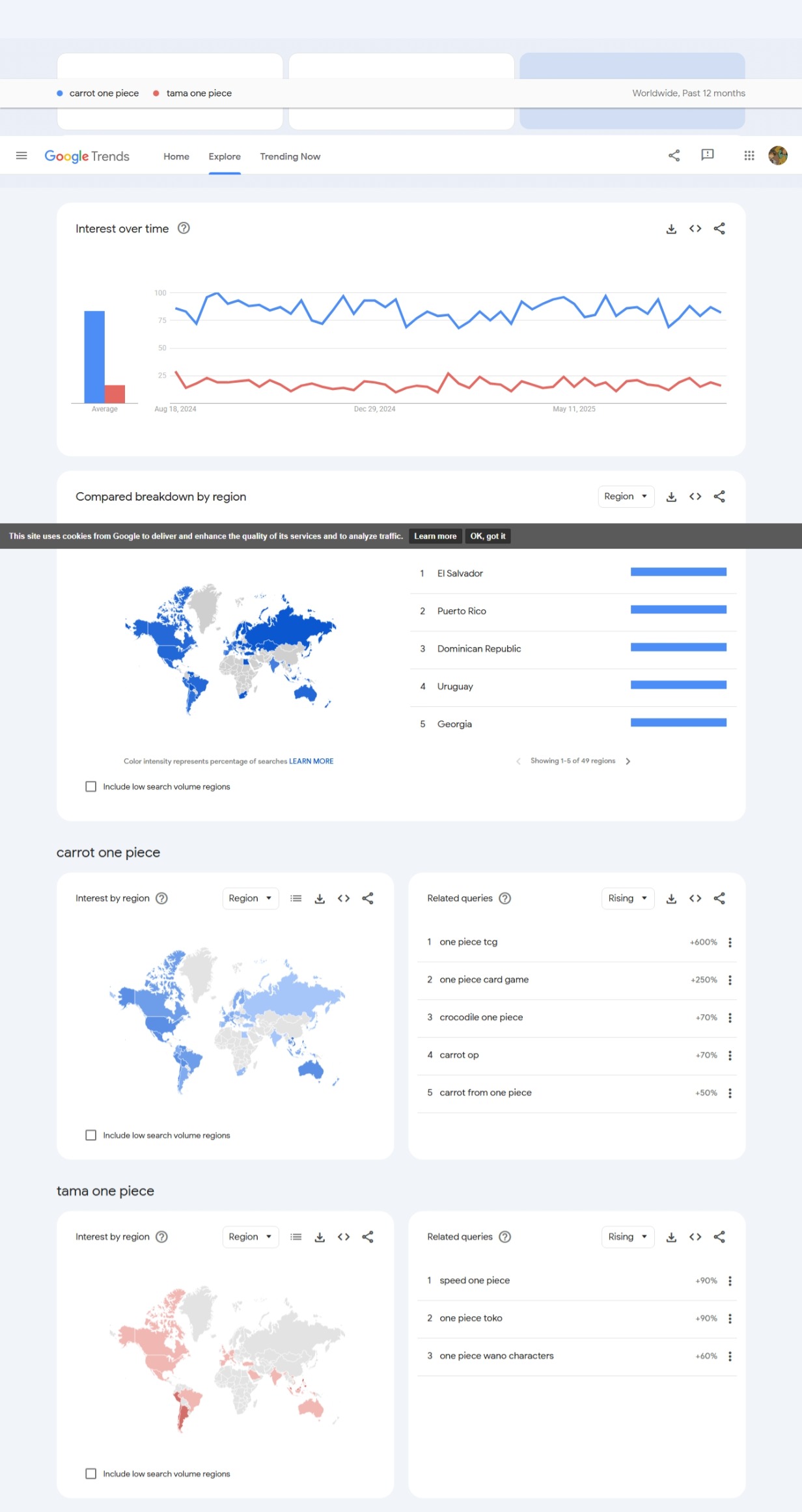Open Rising dropdown for tama one piece queries
The width and height of the screenshot is (802, 1512).
click(x=628, y=1237)
